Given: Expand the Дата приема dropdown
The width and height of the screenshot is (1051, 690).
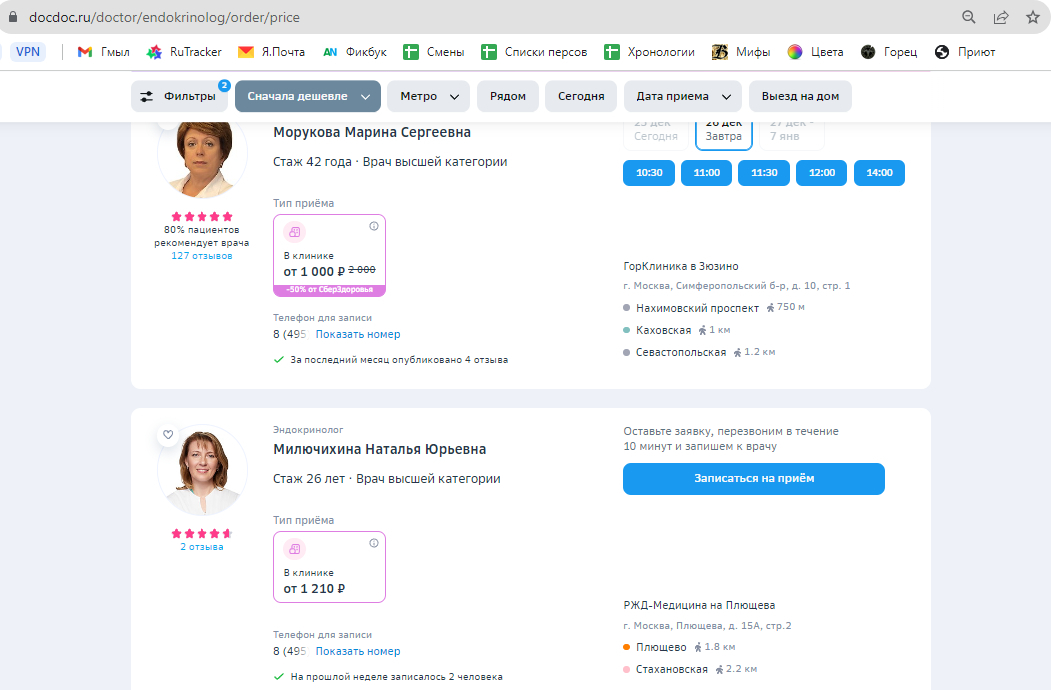Looking at the screenshot, I should [683, 97].
